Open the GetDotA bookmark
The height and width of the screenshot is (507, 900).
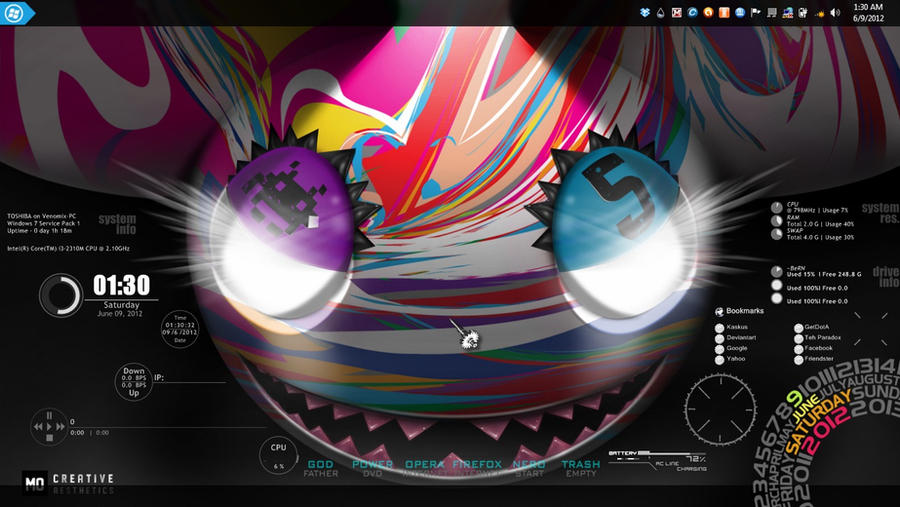(812, 327)
